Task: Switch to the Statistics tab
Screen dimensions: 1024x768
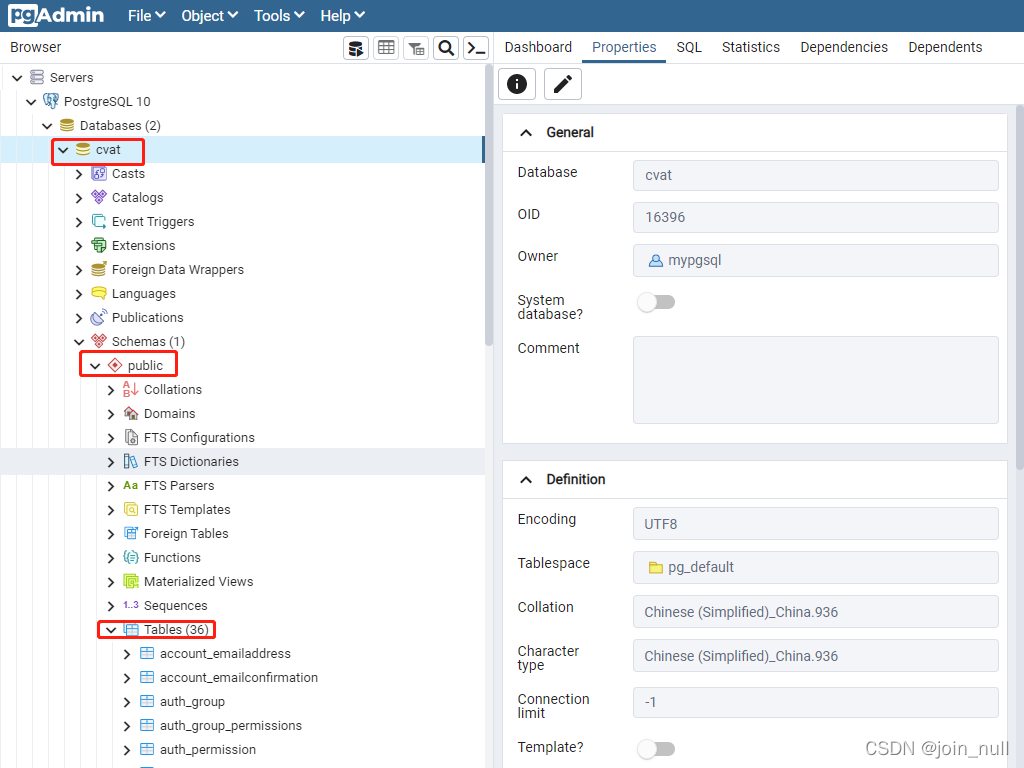Action: [750, 47]
